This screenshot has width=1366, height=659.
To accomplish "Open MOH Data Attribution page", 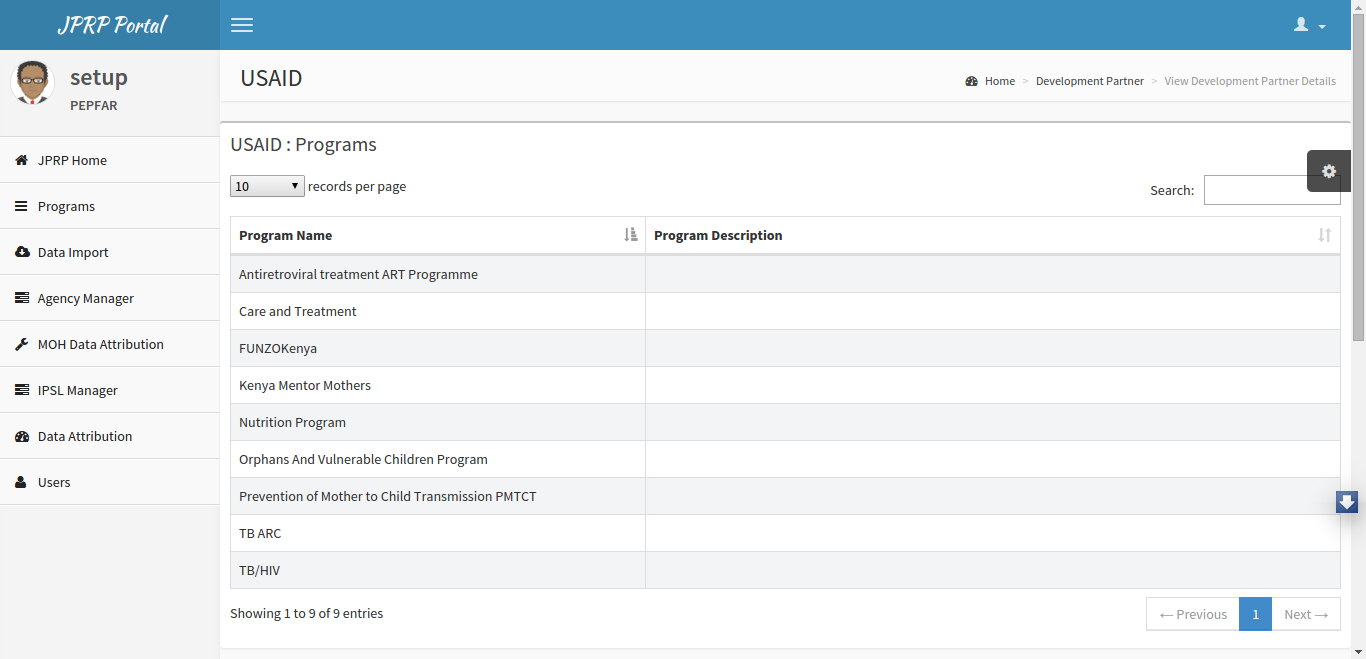I will (x=110, y=344).
